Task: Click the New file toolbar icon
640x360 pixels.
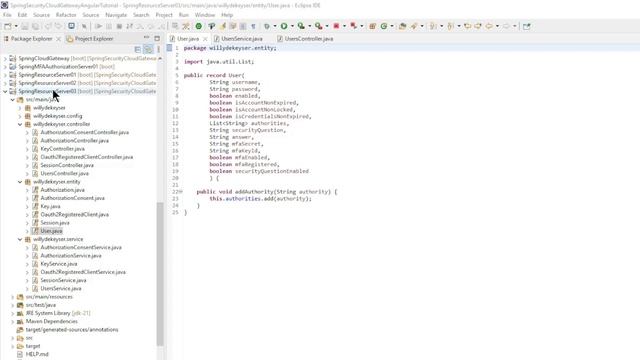Action: pos(8,26)
